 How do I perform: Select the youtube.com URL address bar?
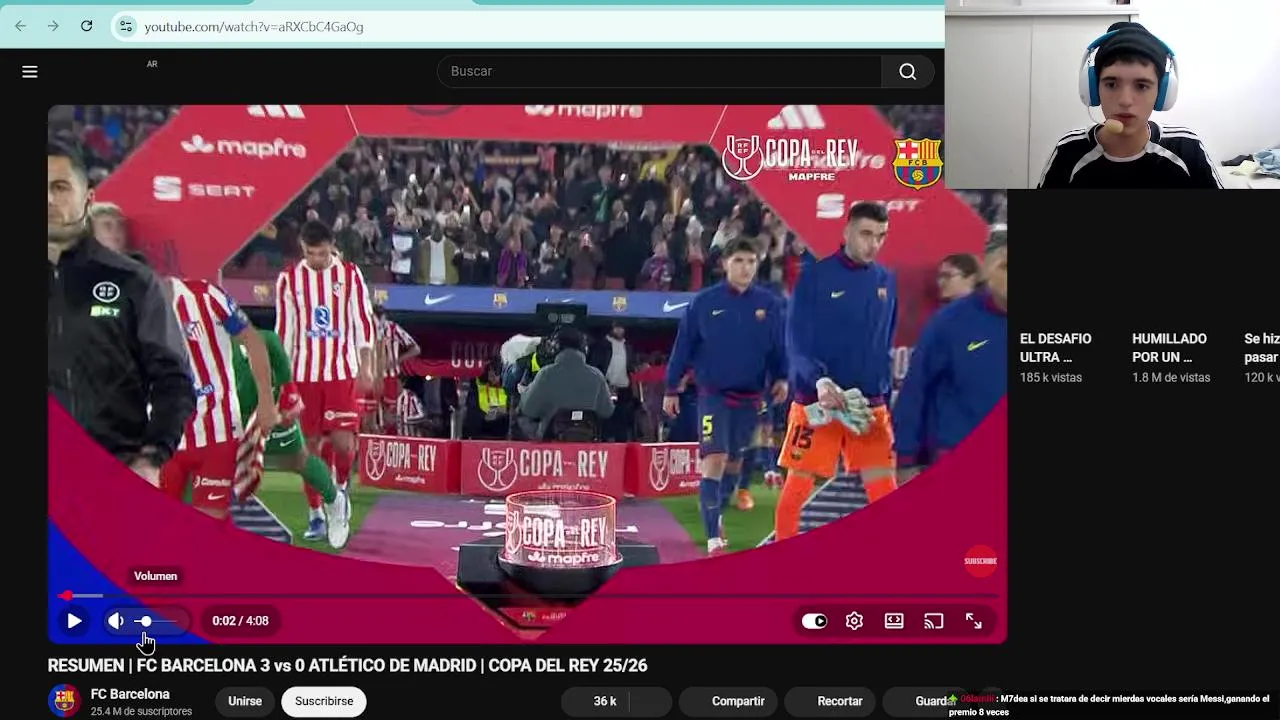point(254,27)
